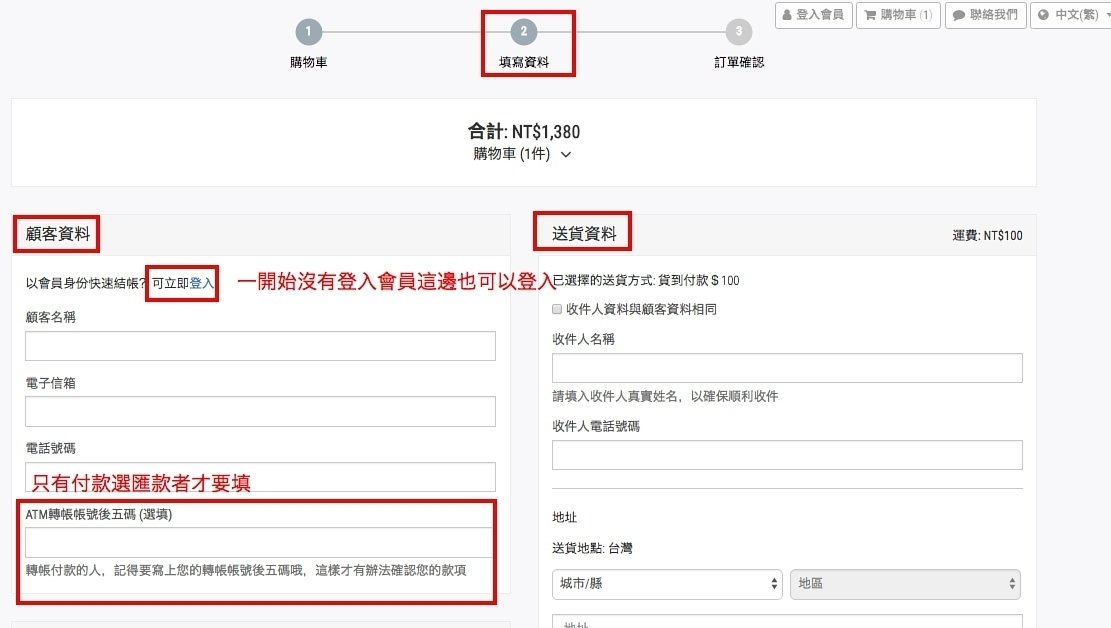
Task: Click the 收件人名稱 input field
Action: (x=786, y=368)
